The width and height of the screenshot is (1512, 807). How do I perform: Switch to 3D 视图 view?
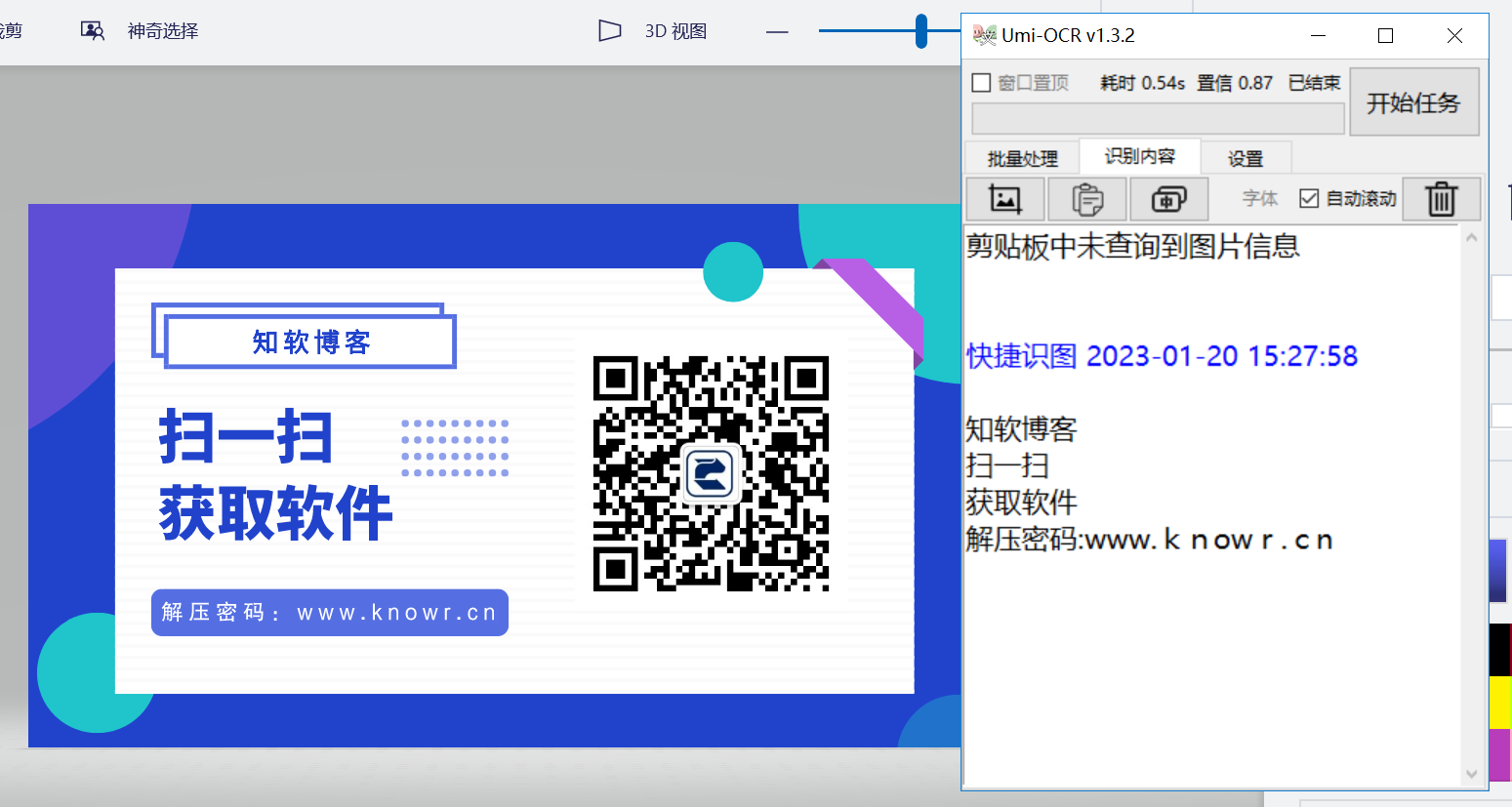click(652, 31)
